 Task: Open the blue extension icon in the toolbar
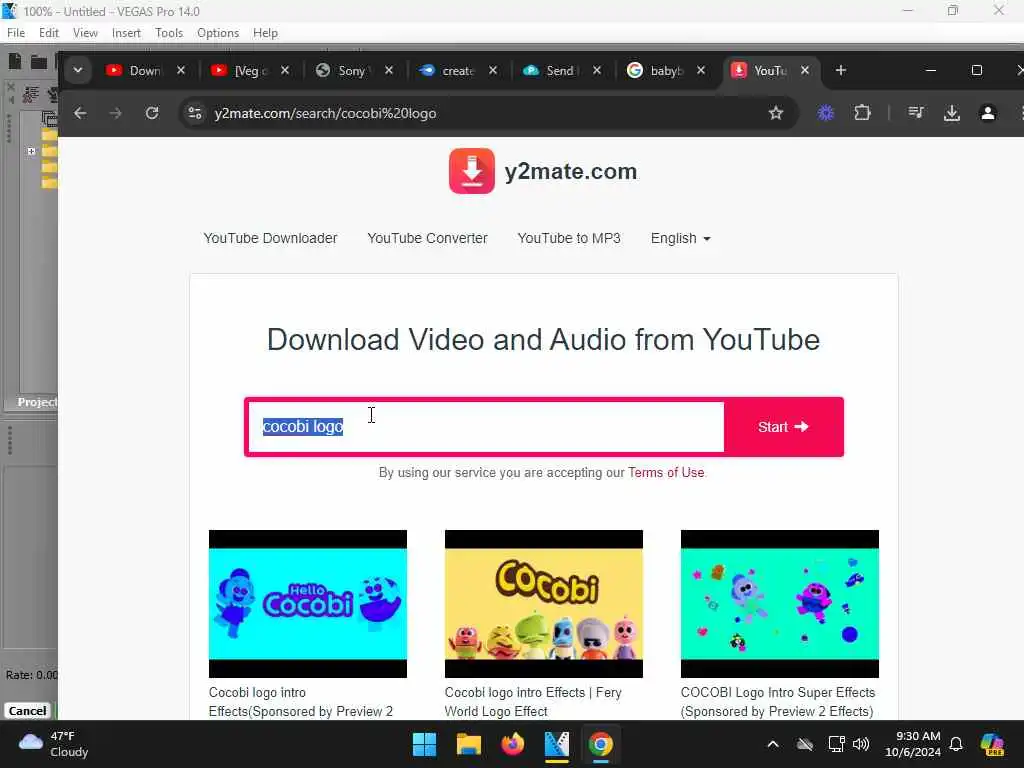pyautogui.click(x=825, y=113)
